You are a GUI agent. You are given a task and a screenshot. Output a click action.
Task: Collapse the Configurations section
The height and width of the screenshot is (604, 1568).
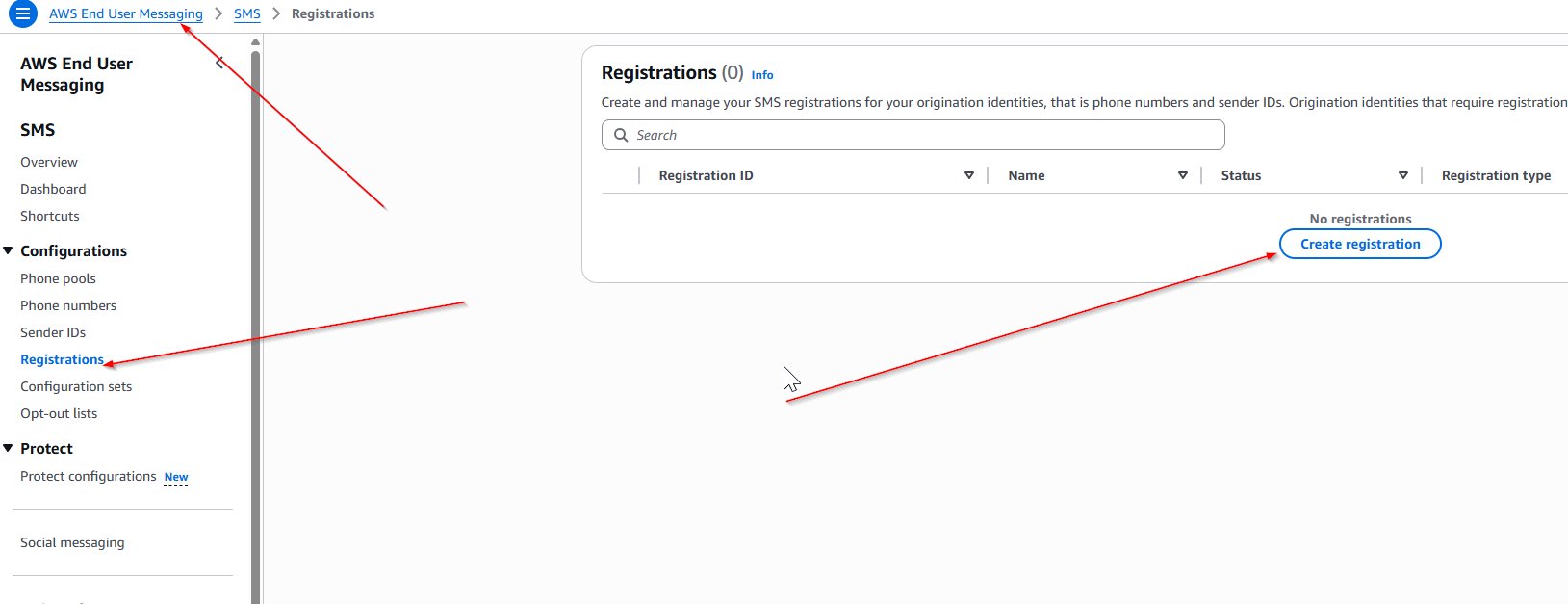[9, 250]
